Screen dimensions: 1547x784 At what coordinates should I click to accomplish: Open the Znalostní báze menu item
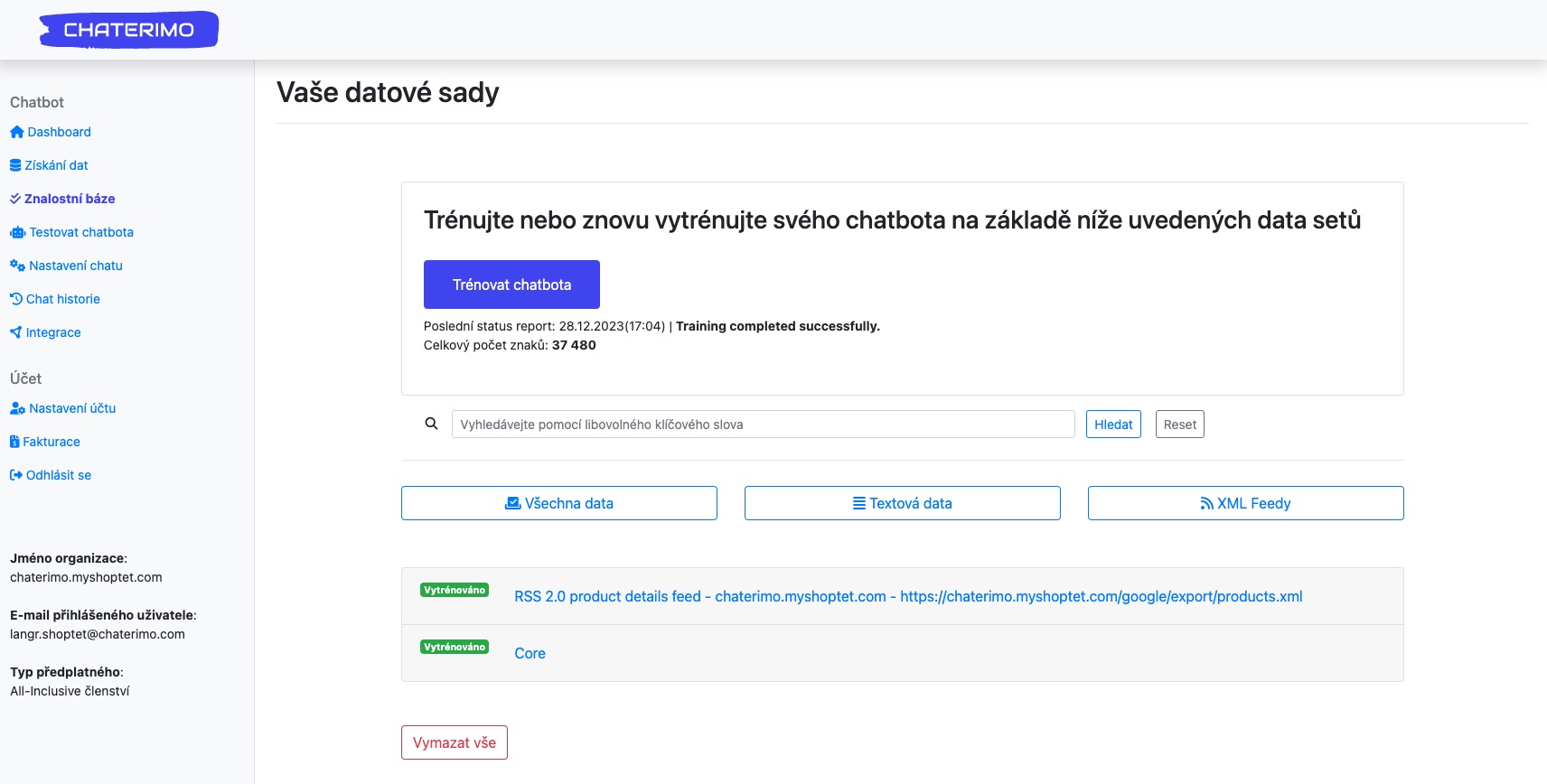(62, 199)
